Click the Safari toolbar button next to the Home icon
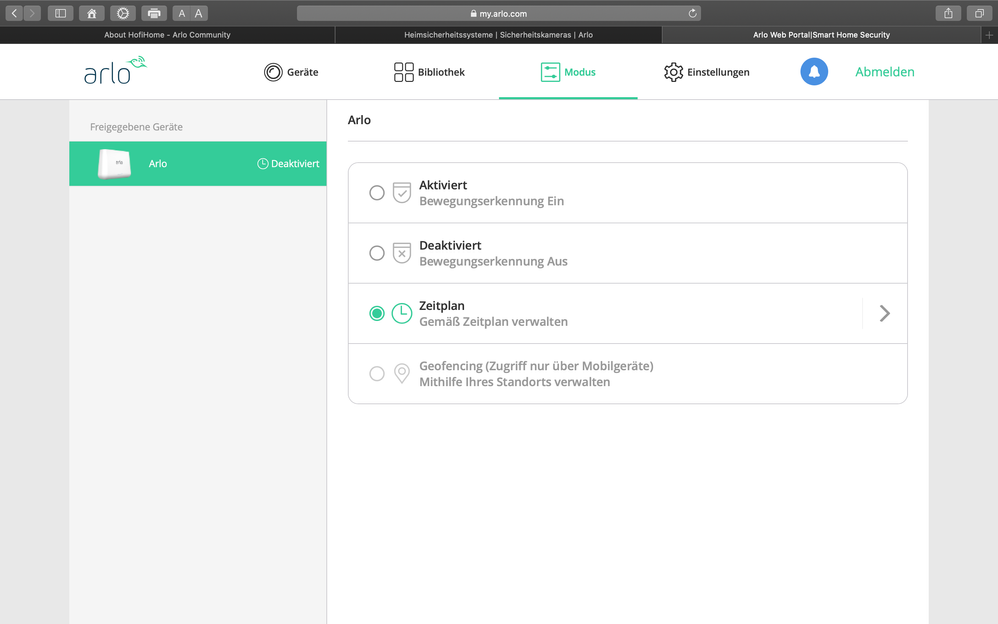 [x=123, y=13]
